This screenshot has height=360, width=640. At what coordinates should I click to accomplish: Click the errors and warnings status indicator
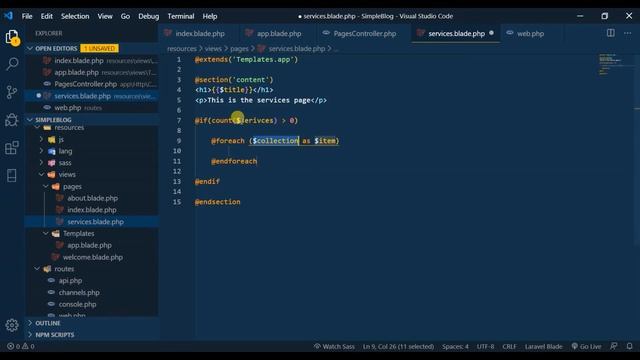pyautogui.click(x=21, y=346)
